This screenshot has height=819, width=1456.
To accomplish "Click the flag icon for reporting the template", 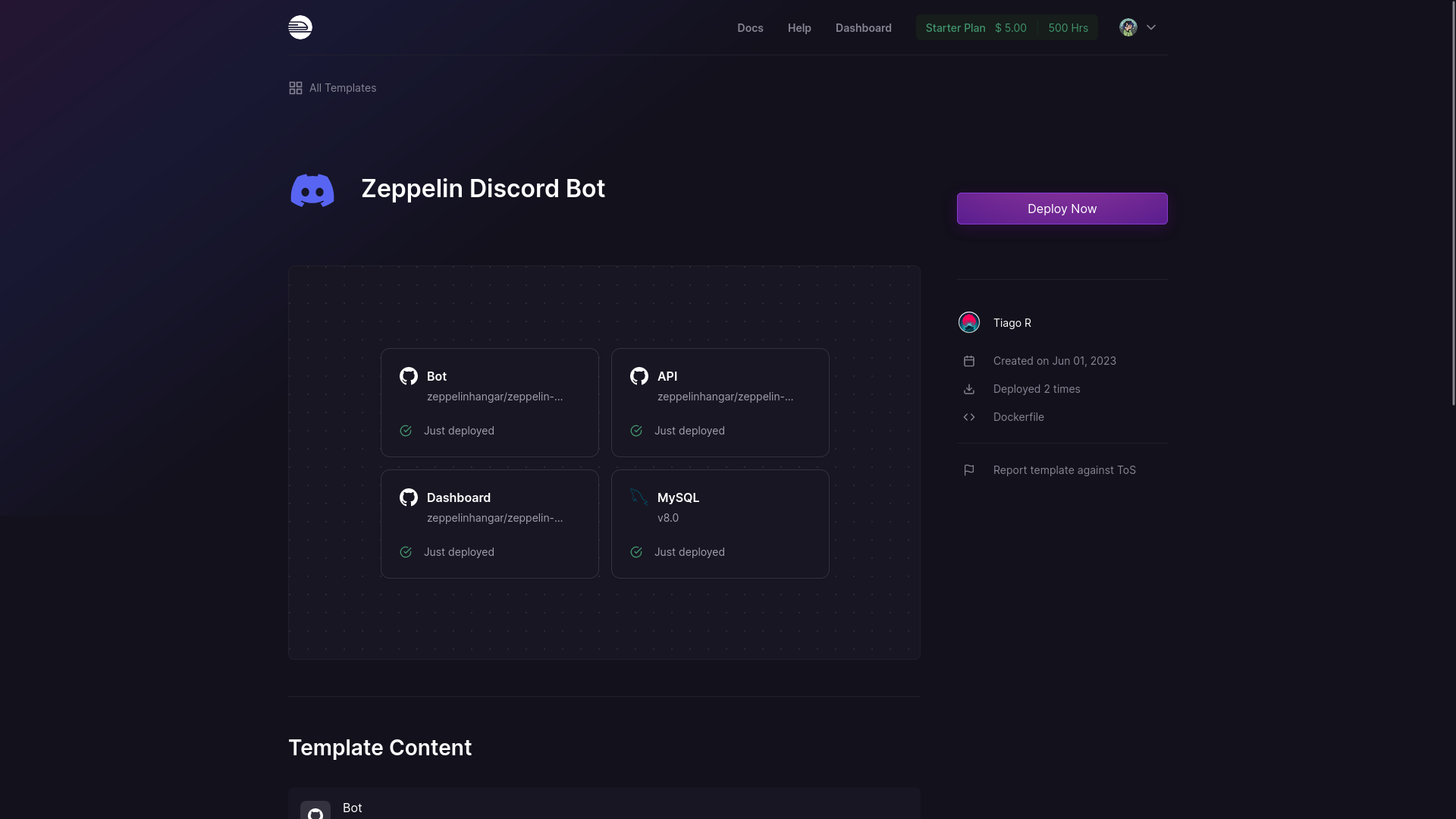I will click(x=969, y=470).
